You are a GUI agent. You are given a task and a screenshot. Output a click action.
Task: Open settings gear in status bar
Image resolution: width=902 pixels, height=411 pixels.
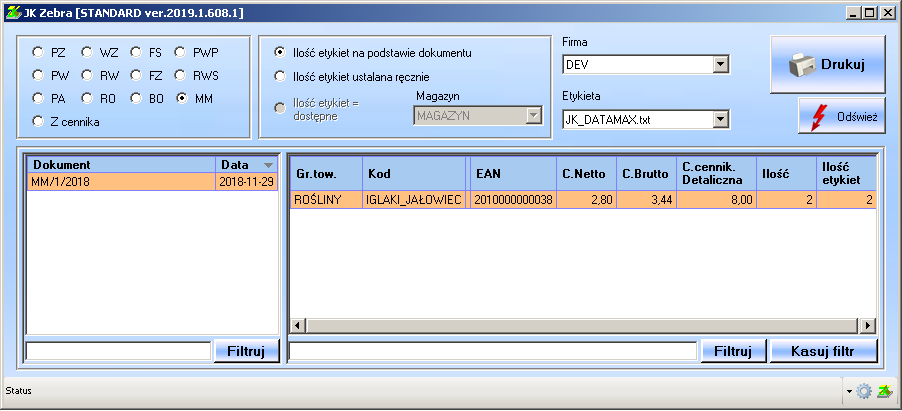[x=864, y=391]
